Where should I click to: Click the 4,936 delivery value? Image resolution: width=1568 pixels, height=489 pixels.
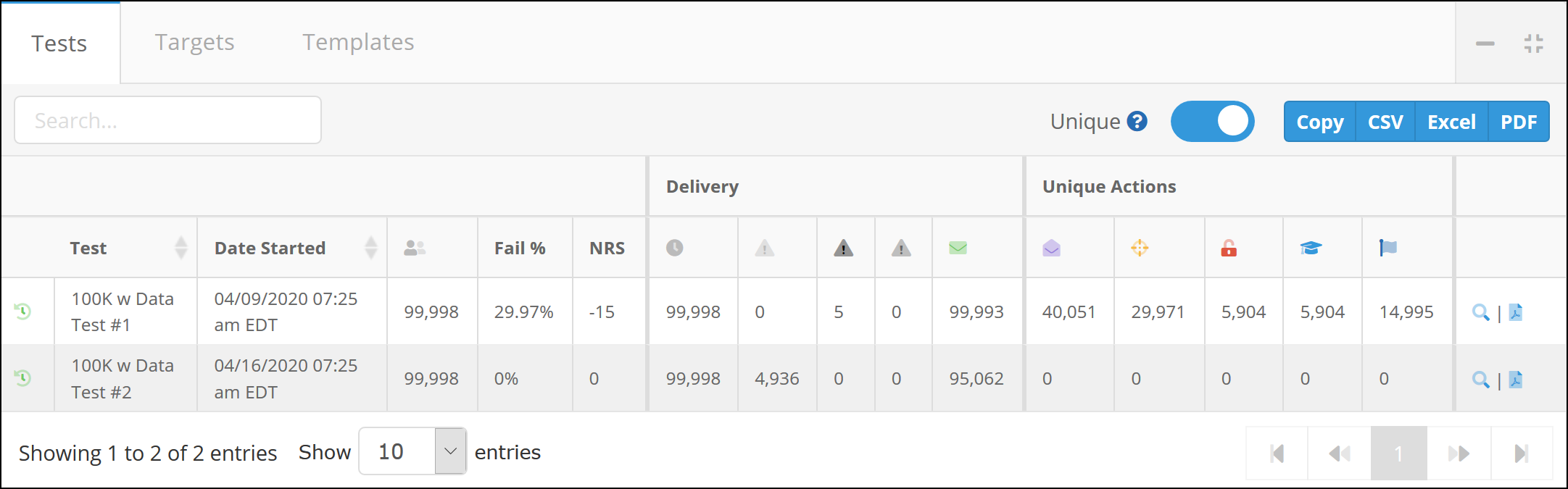tap(777, 379)
